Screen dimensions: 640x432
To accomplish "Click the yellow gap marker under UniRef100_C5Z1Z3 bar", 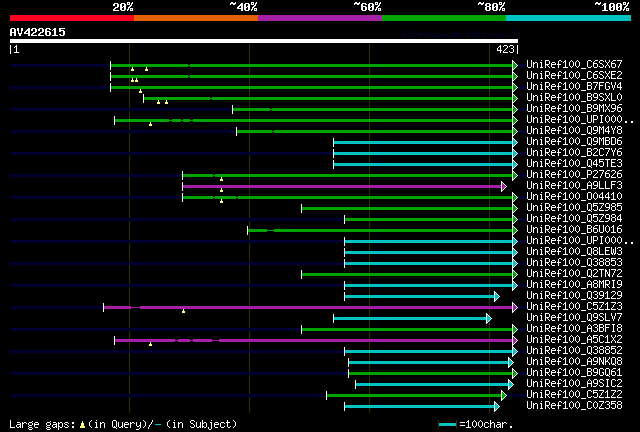I will (x=183, y=312).
